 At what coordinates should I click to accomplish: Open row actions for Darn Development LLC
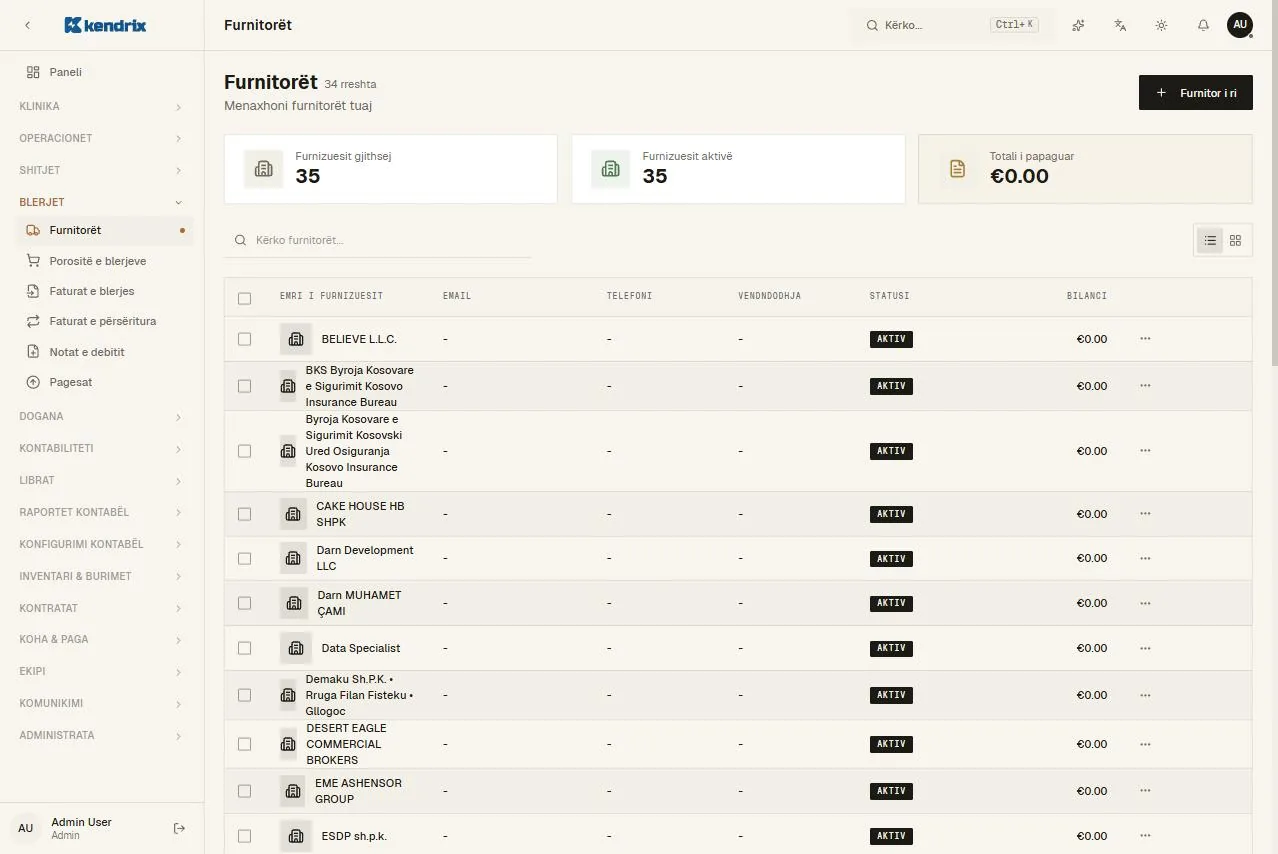tap(1145, 559)
